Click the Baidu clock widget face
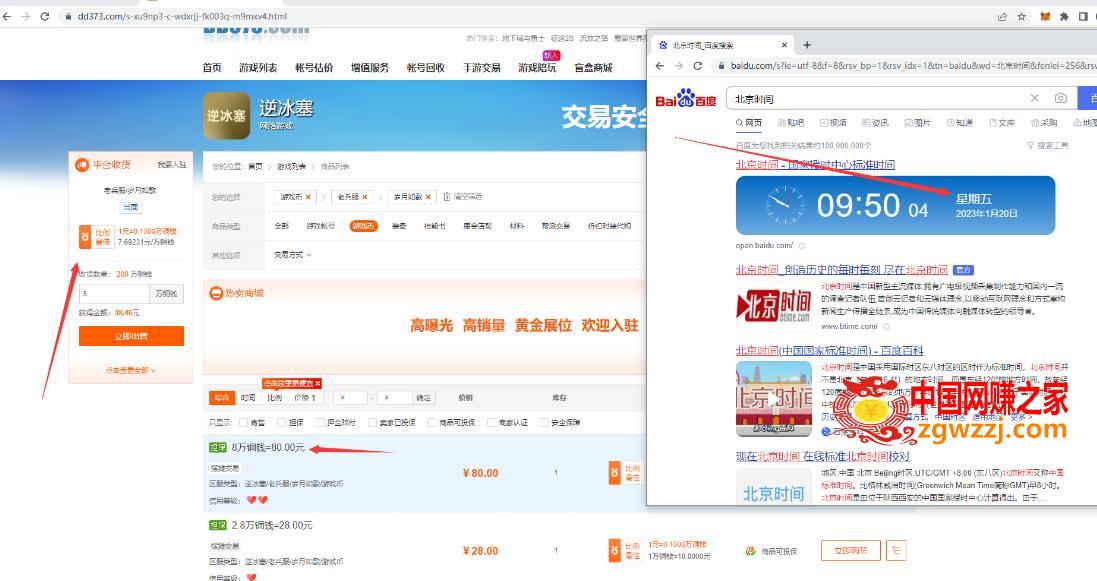This screenshot has width=1097, height=581. (785, 205)
